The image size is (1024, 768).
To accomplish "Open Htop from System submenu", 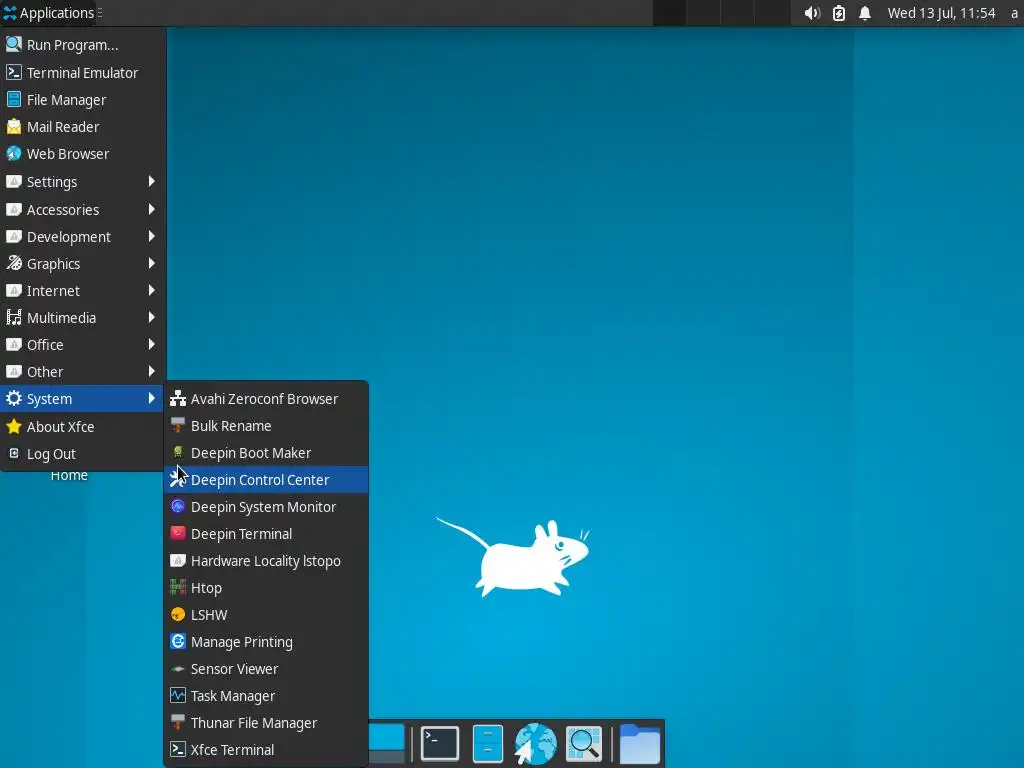I will 266,588.
